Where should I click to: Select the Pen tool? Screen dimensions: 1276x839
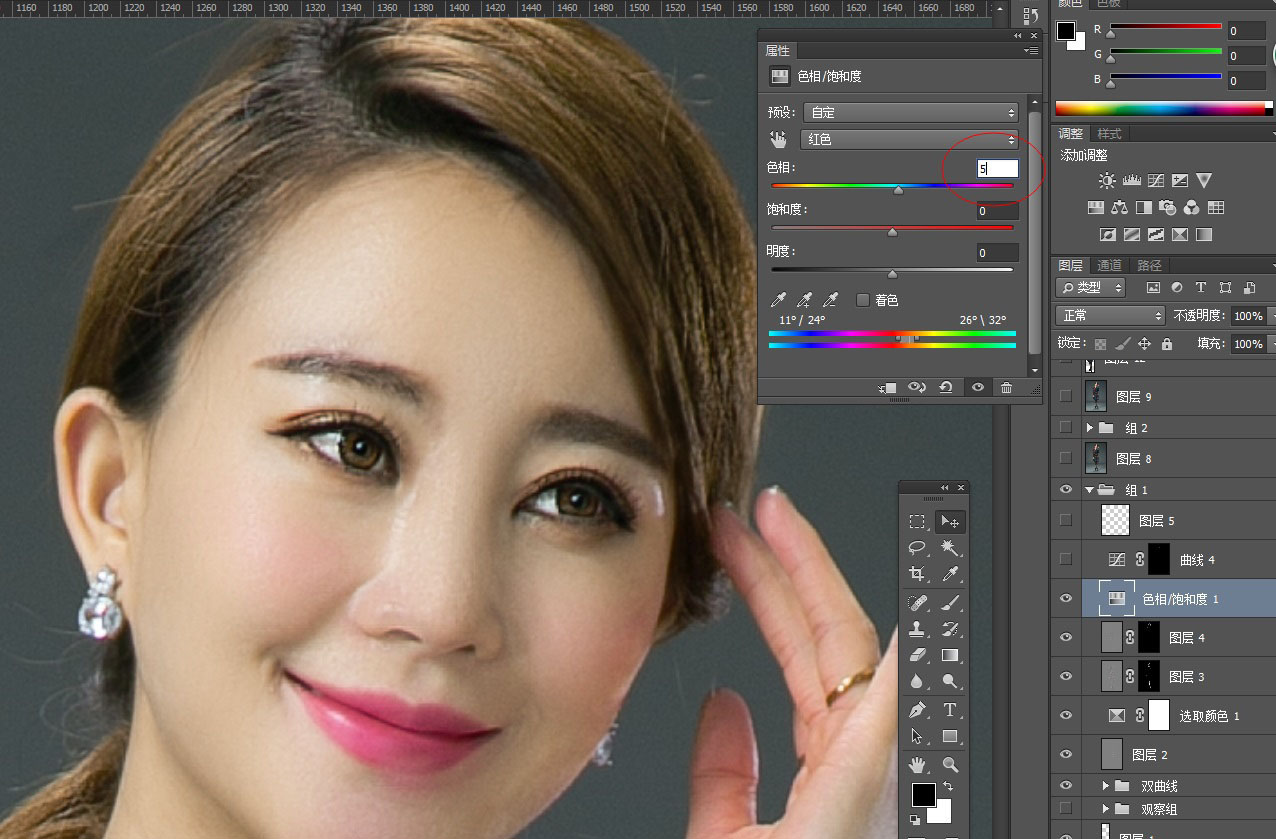917,710
